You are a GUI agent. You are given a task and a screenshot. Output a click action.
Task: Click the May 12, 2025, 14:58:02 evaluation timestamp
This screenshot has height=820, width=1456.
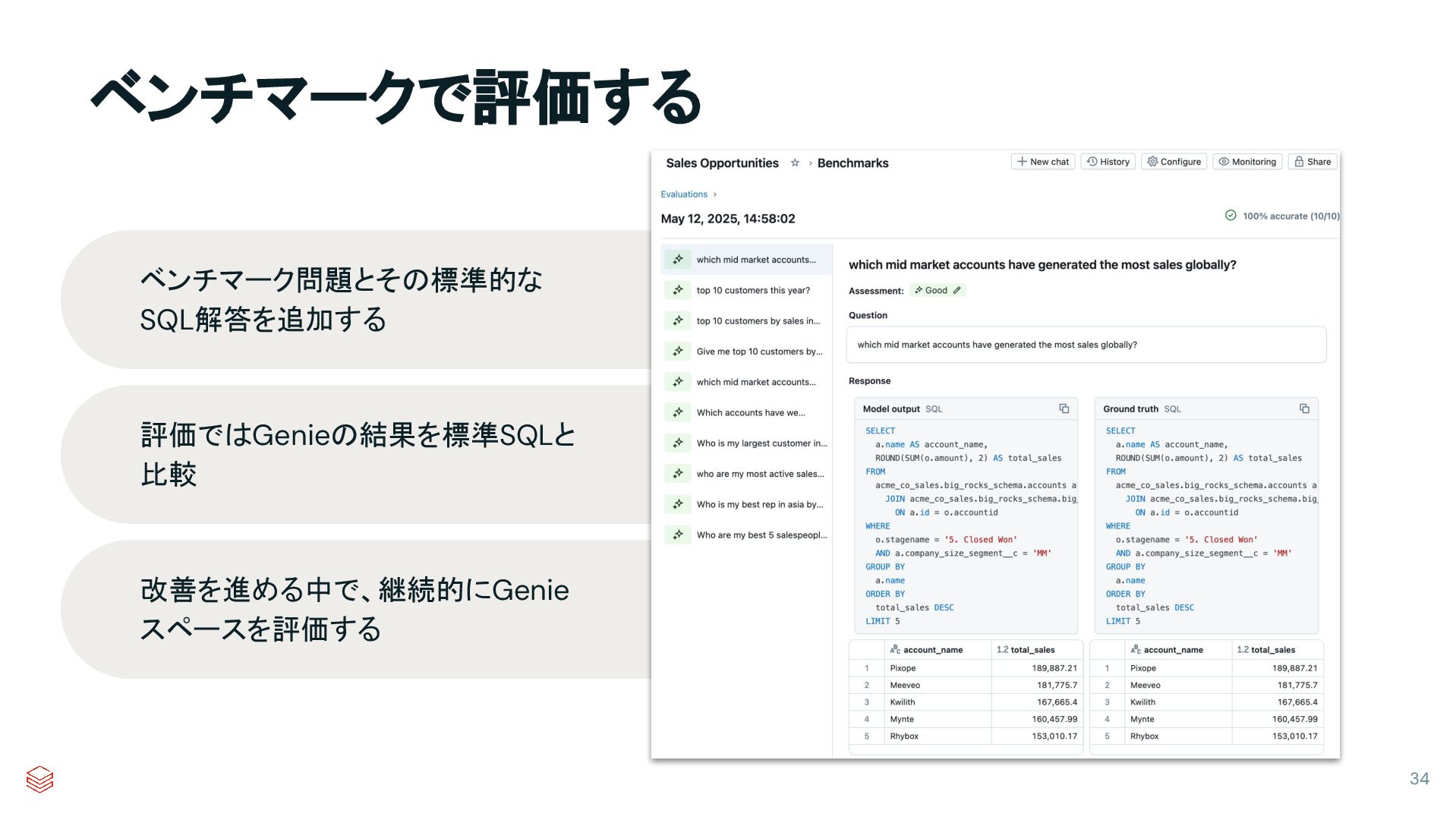[x=728, y=219]
